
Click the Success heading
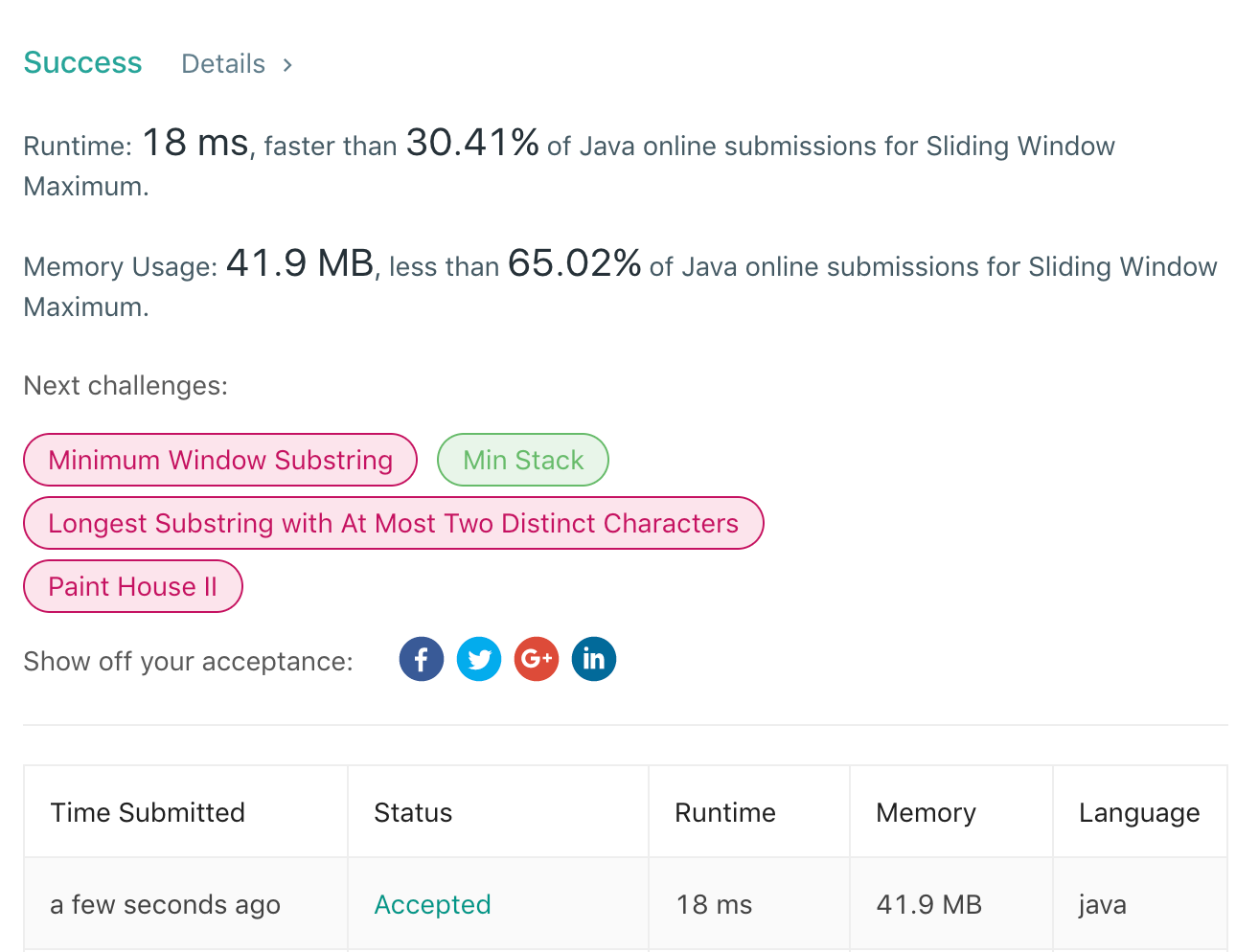point(82,62)
